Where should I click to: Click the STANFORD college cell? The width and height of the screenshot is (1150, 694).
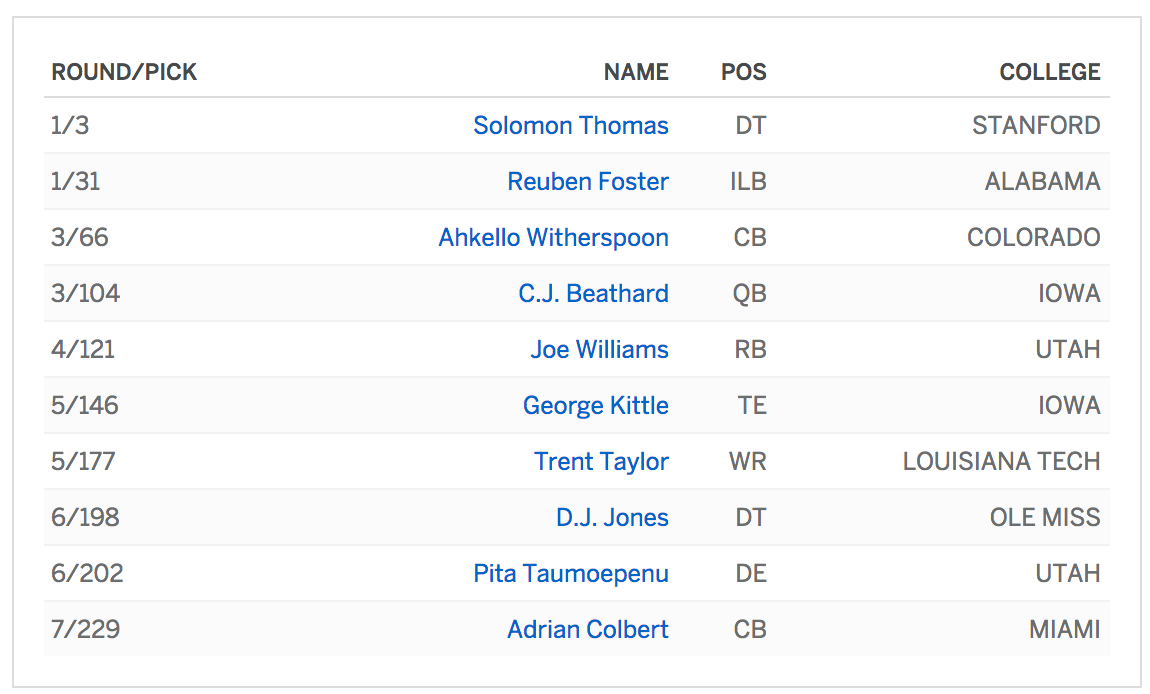(1036, 126)
